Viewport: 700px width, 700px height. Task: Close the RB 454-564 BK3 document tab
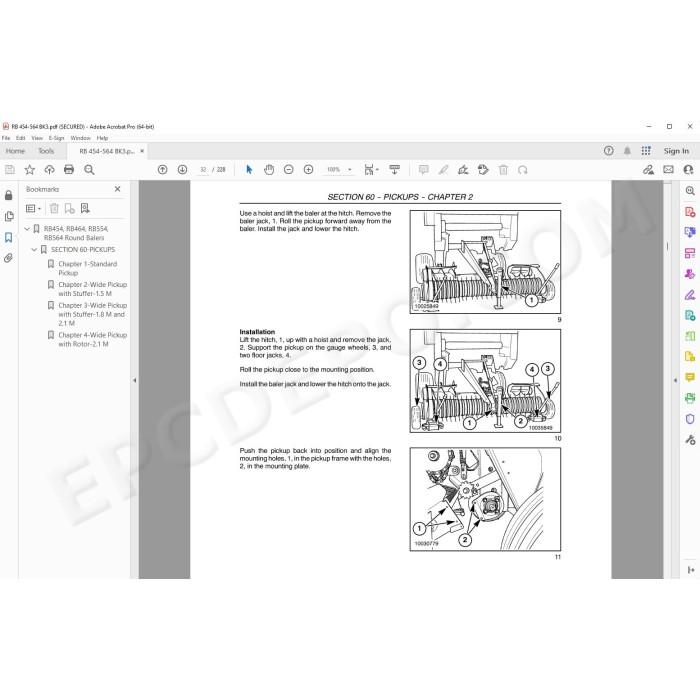[142, 151]
